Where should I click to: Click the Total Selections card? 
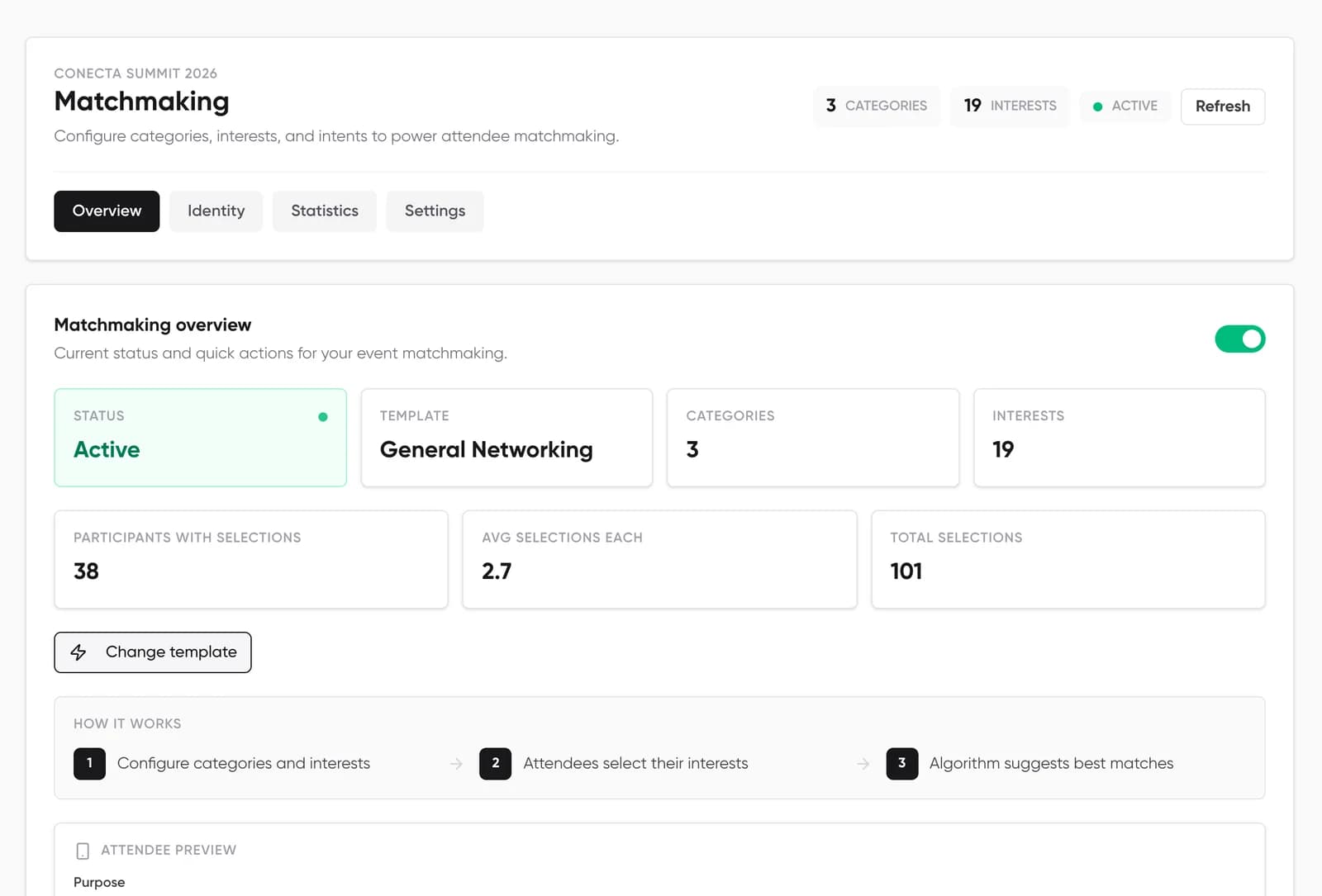point(1068,560)
